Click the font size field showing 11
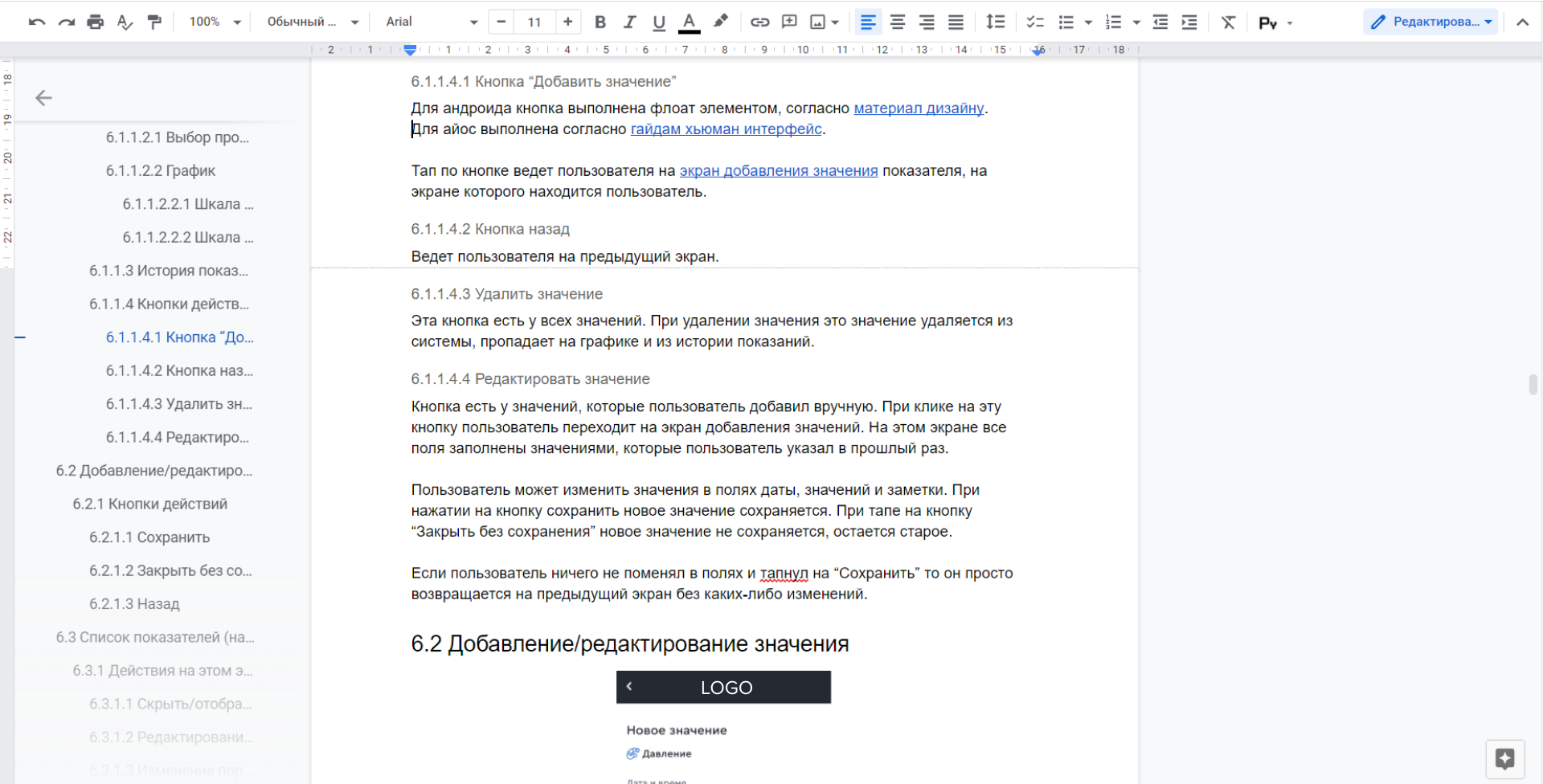This screenshot has width=1543, height=784. tap(534, 22)
